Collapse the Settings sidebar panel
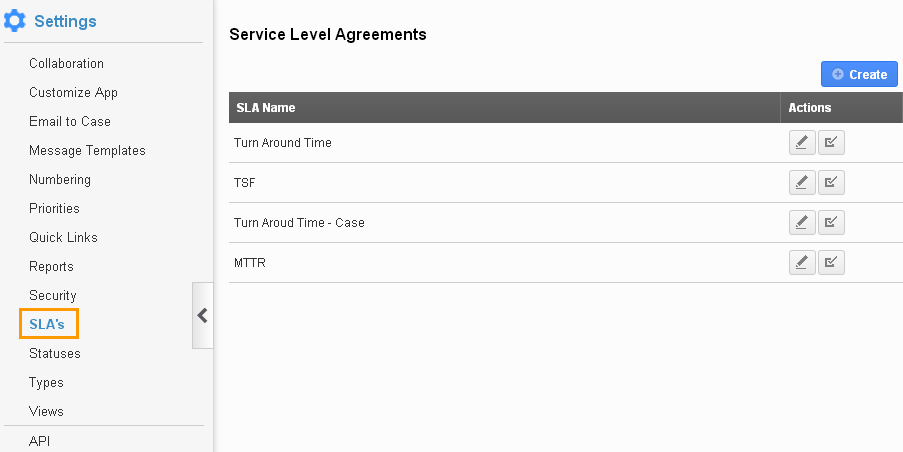This screenshot has width=903, height=452. coord(202,315)
